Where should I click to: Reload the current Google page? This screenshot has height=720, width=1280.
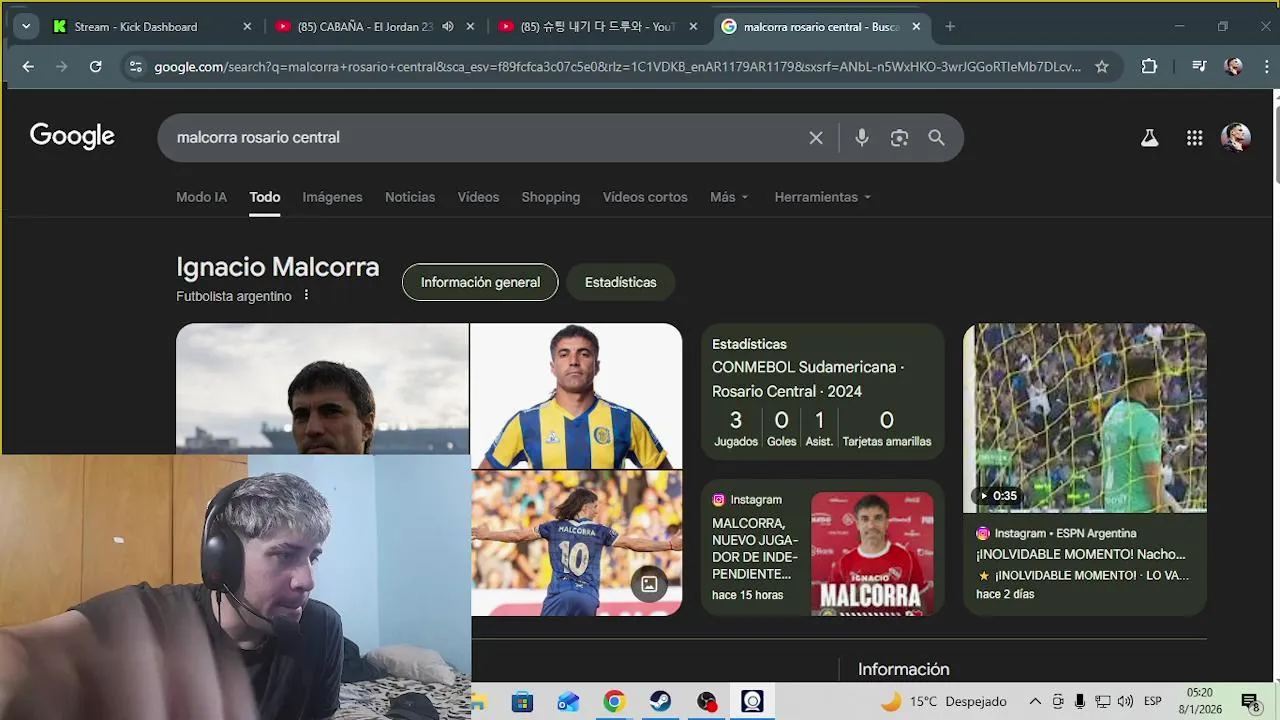pyautogui.click(x=95, y=67)
